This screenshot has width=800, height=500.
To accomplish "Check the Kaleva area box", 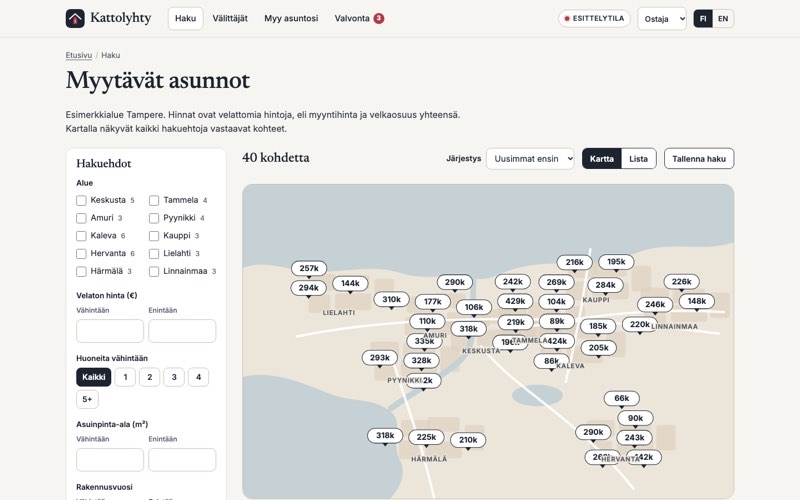I will (81, 236).
